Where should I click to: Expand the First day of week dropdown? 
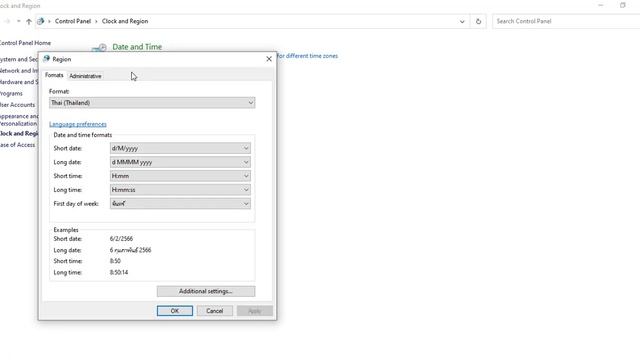point(180,204)
